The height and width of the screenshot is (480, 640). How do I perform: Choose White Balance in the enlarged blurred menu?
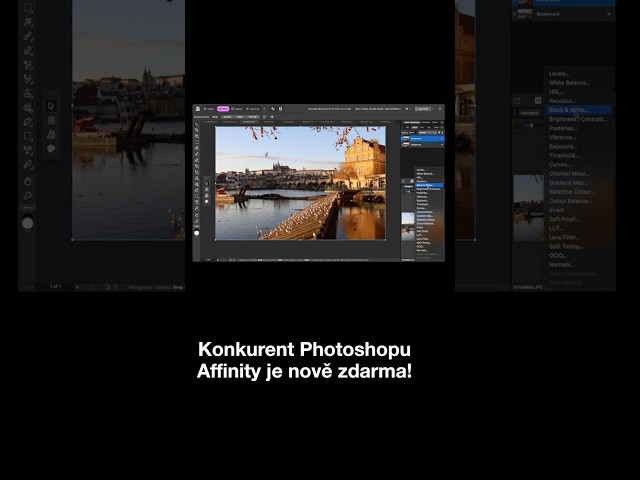[x=569, y=83]
